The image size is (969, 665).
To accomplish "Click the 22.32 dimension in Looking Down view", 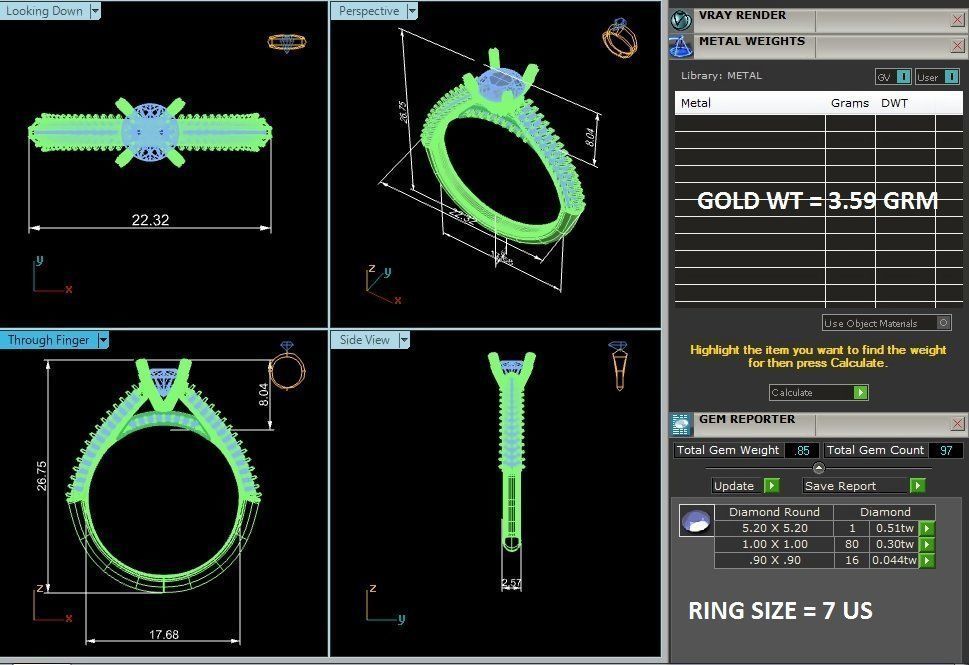I will coord(150,220).
